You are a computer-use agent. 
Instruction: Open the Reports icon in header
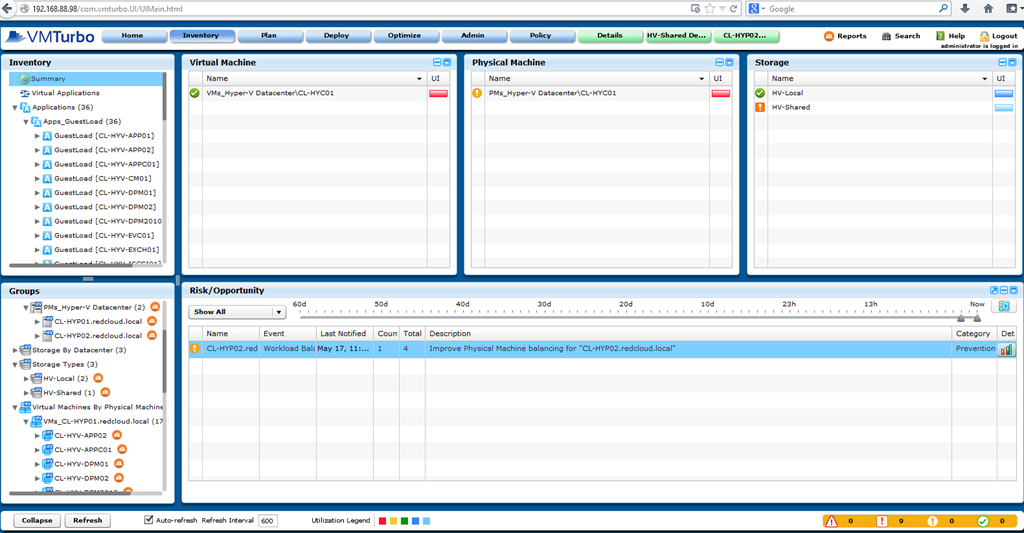829,36
